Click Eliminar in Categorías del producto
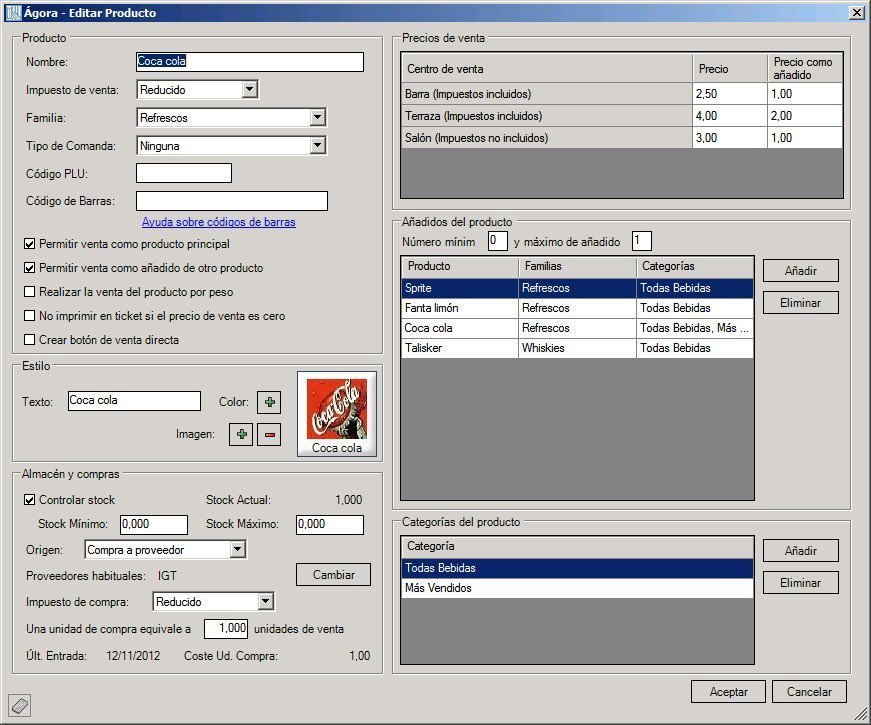This screenshot has height=725, width=871. tap(800, 583)
